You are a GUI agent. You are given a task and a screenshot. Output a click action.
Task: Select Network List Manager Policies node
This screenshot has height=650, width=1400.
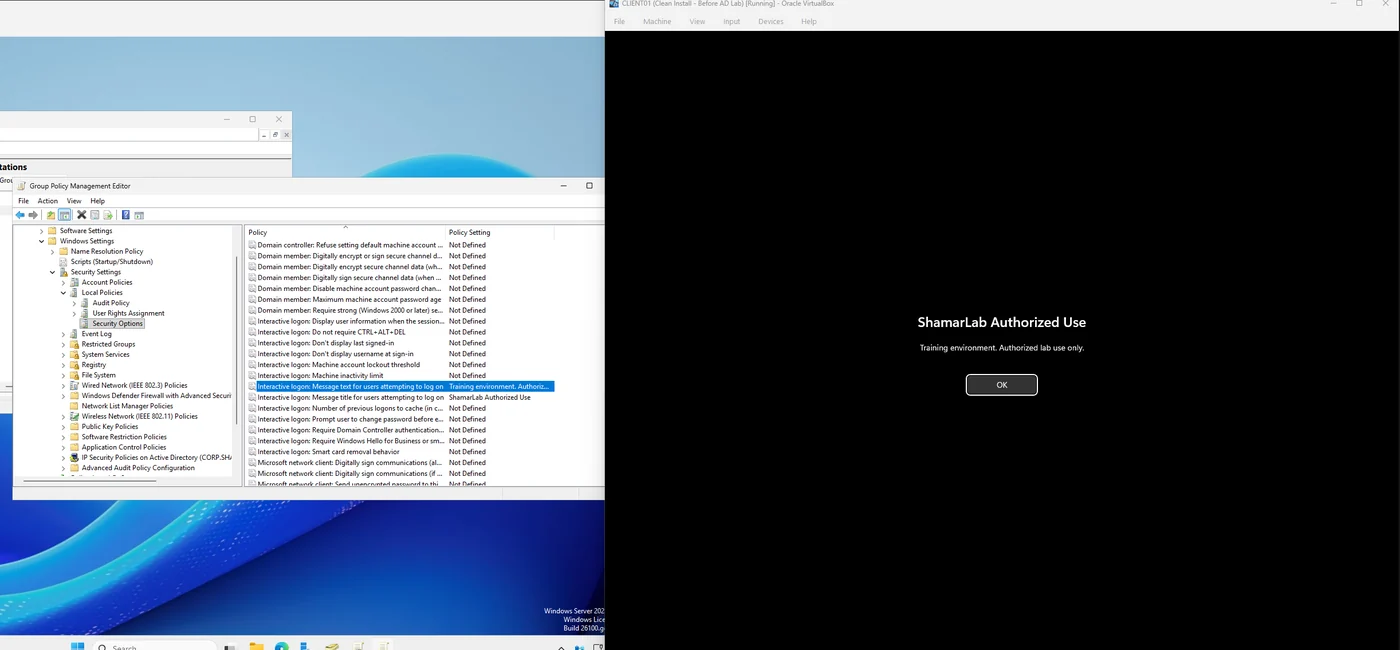[127, 406]
